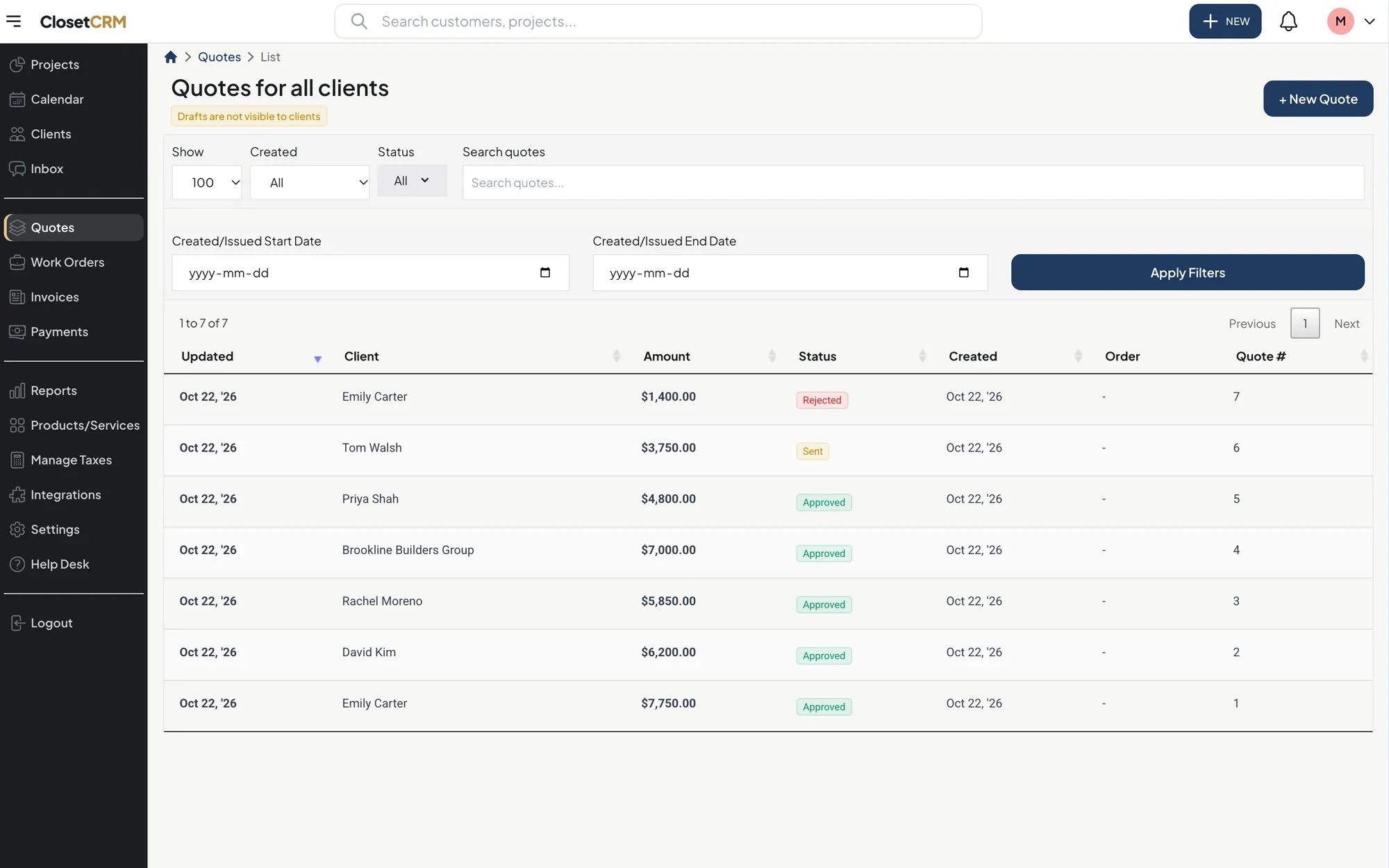Sort the Client column
This screenshot has height=868, width=1389.
pyautogui.click(x=617, y=356)
